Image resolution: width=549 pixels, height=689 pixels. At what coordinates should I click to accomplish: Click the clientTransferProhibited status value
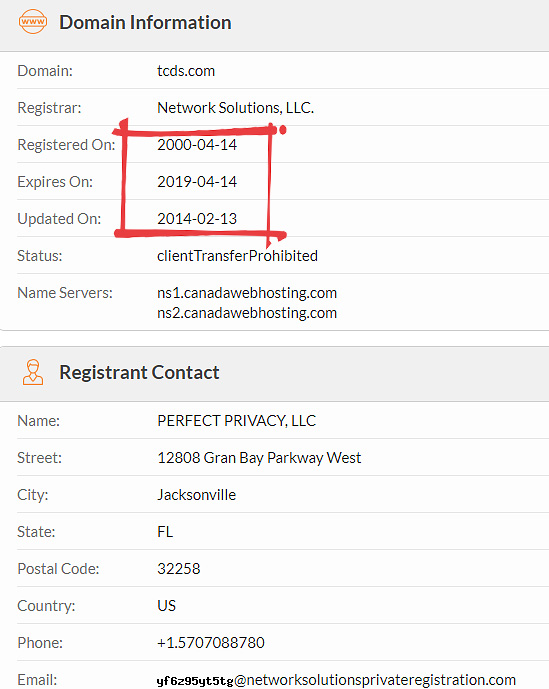tap(237, 256)
